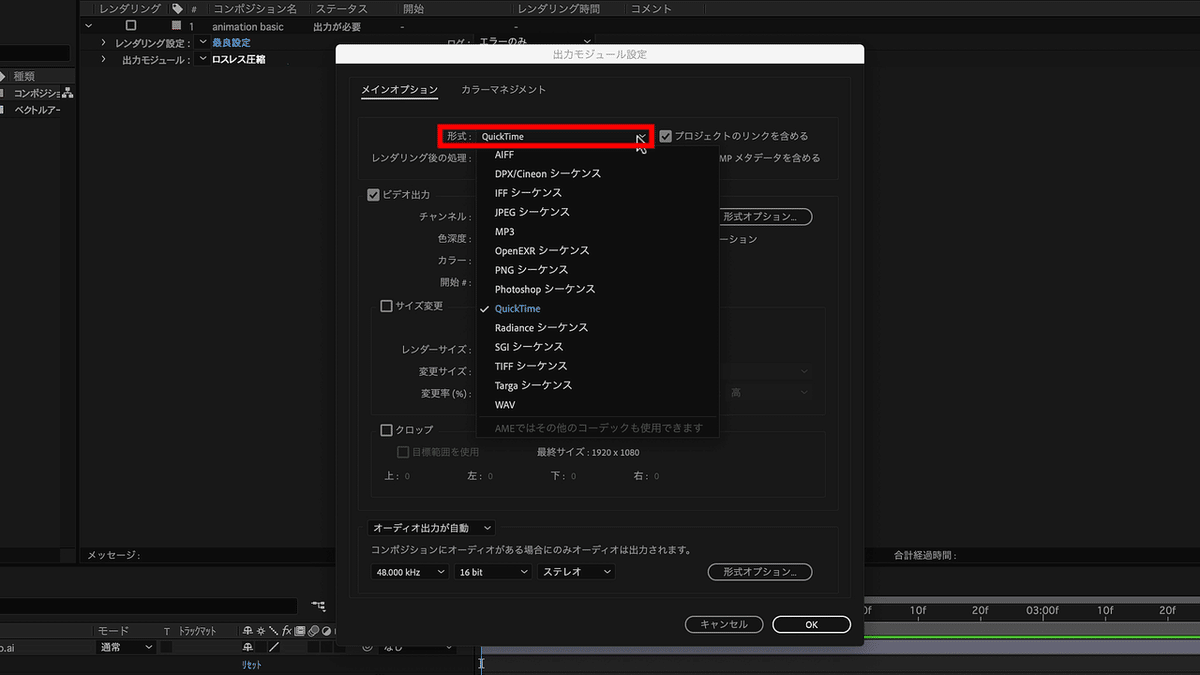
Task: Click the collapse transformations sun icon
Action: coord(261,631)
